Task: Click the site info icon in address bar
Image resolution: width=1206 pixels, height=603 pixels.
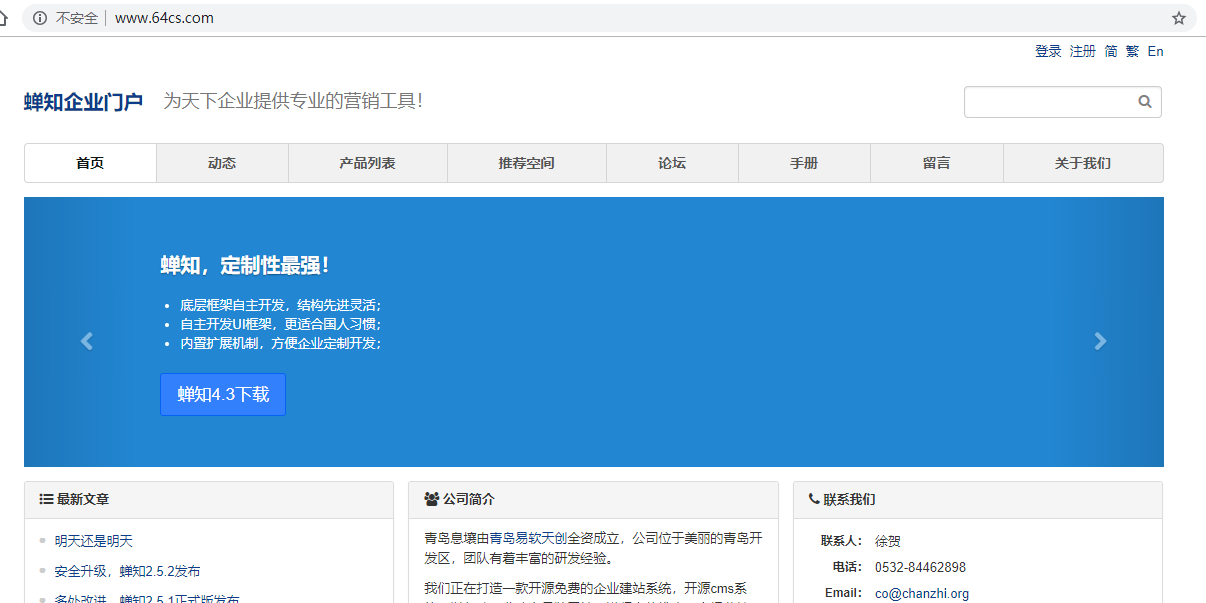Action: coord(40,18)
